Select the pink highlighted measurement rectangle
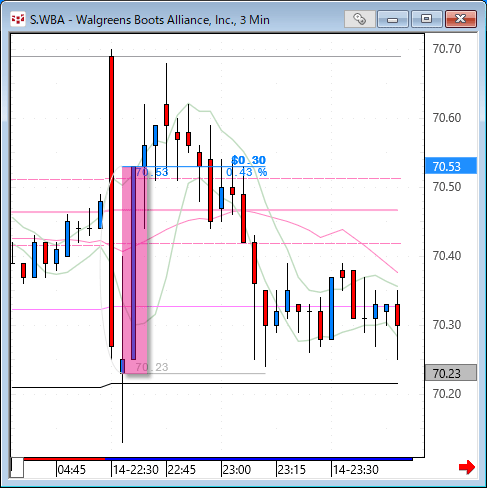487x488 pixels. [x=135, y=270]
